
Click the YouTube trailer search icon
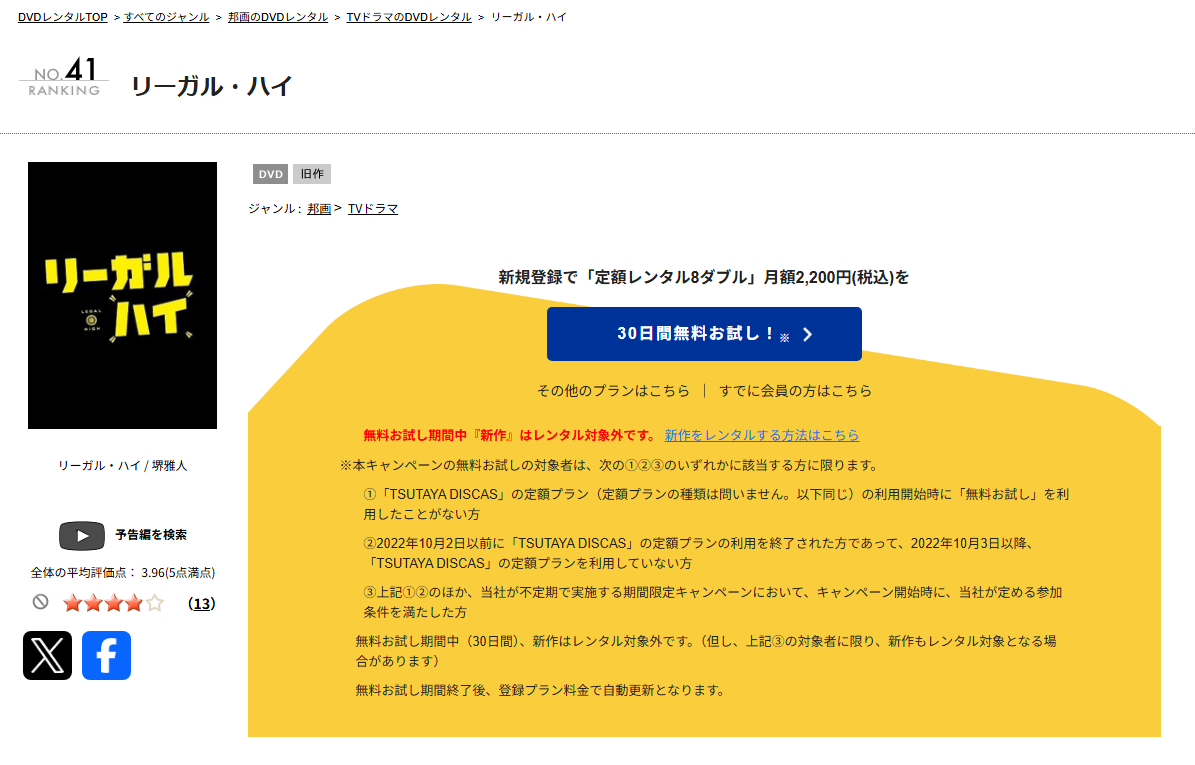[x=82, y=536]
